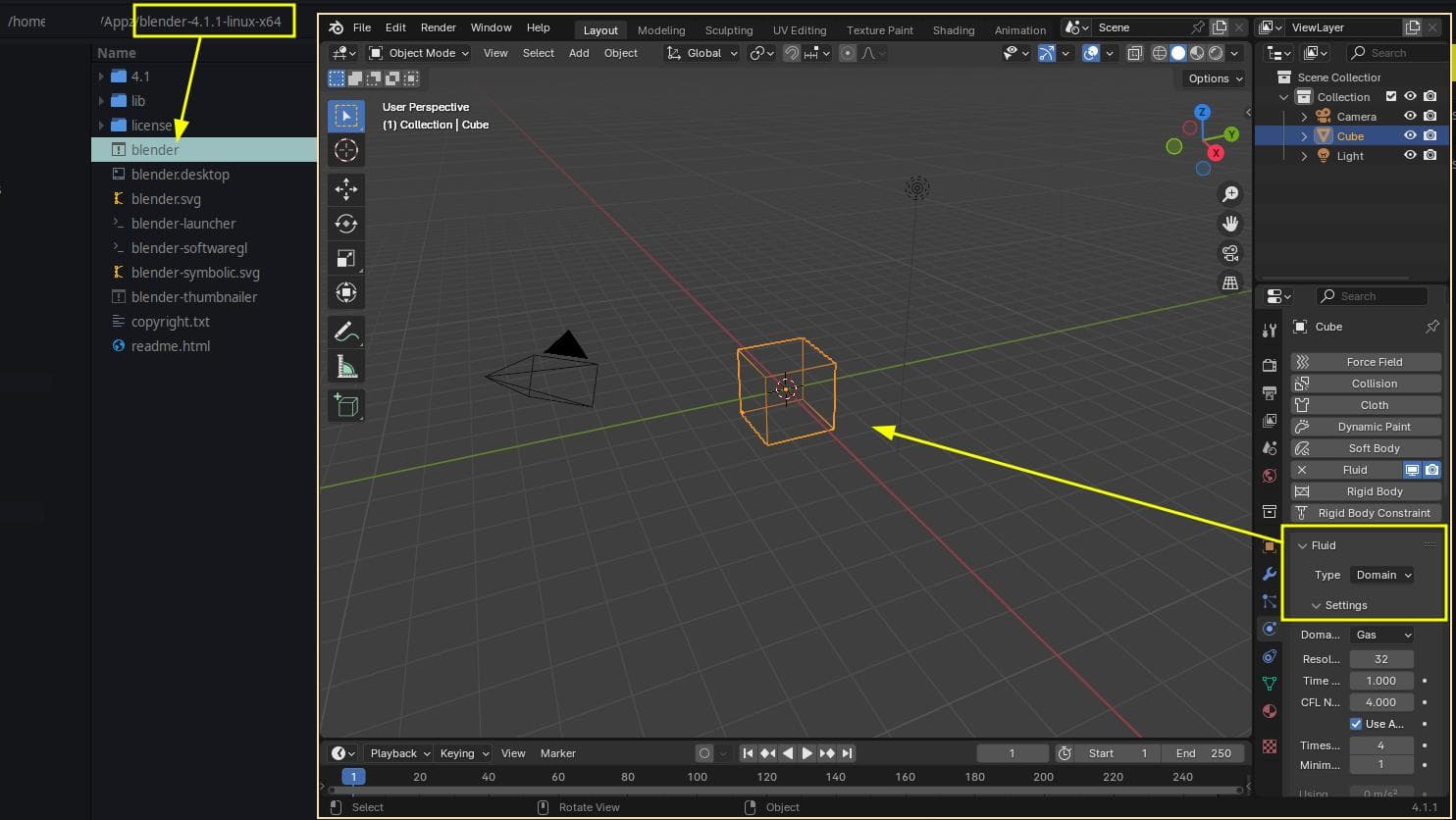Select the Measure tool

346,366
